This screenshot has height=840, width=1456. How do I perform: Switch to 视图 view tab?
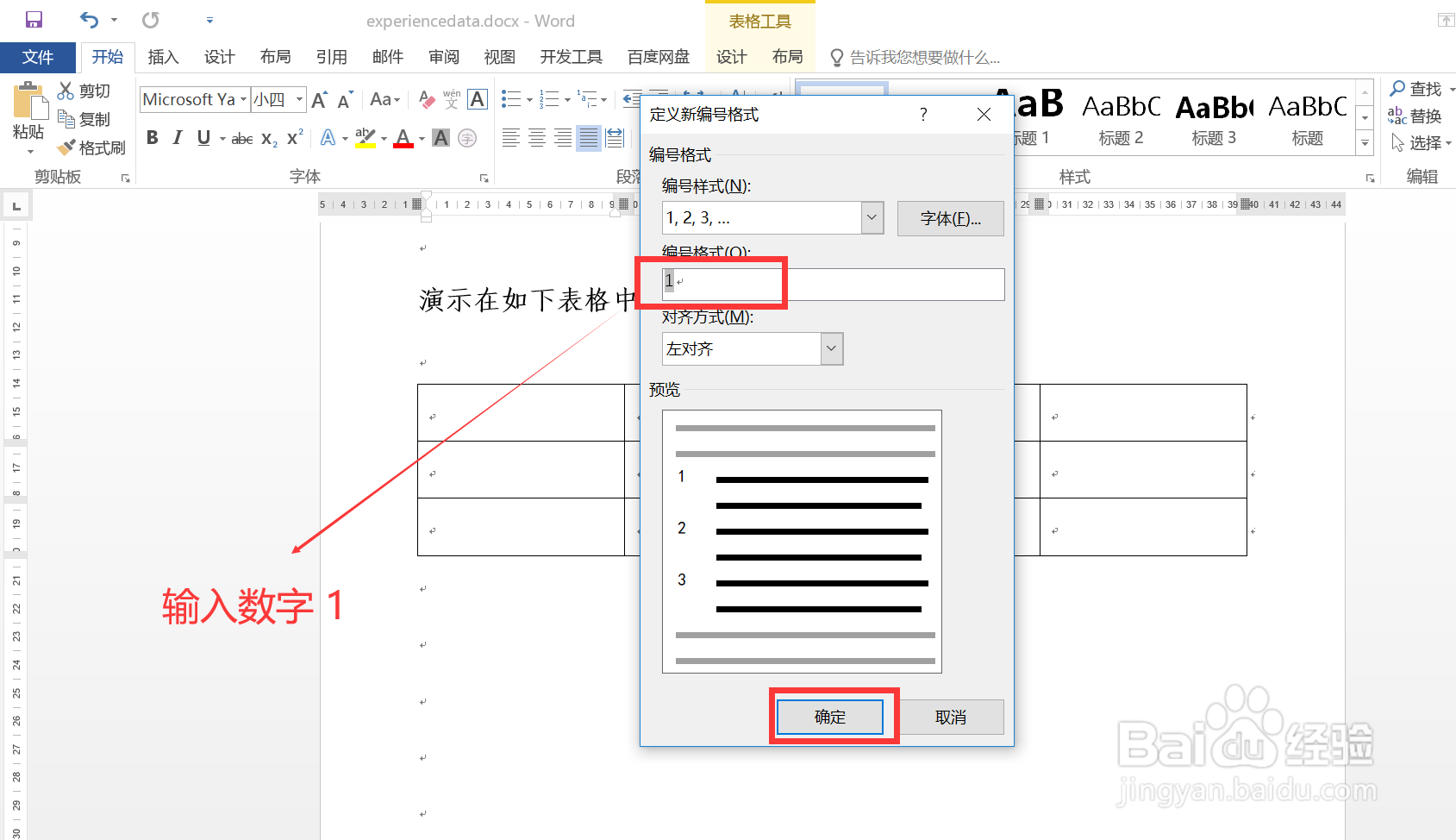[499, 57]
